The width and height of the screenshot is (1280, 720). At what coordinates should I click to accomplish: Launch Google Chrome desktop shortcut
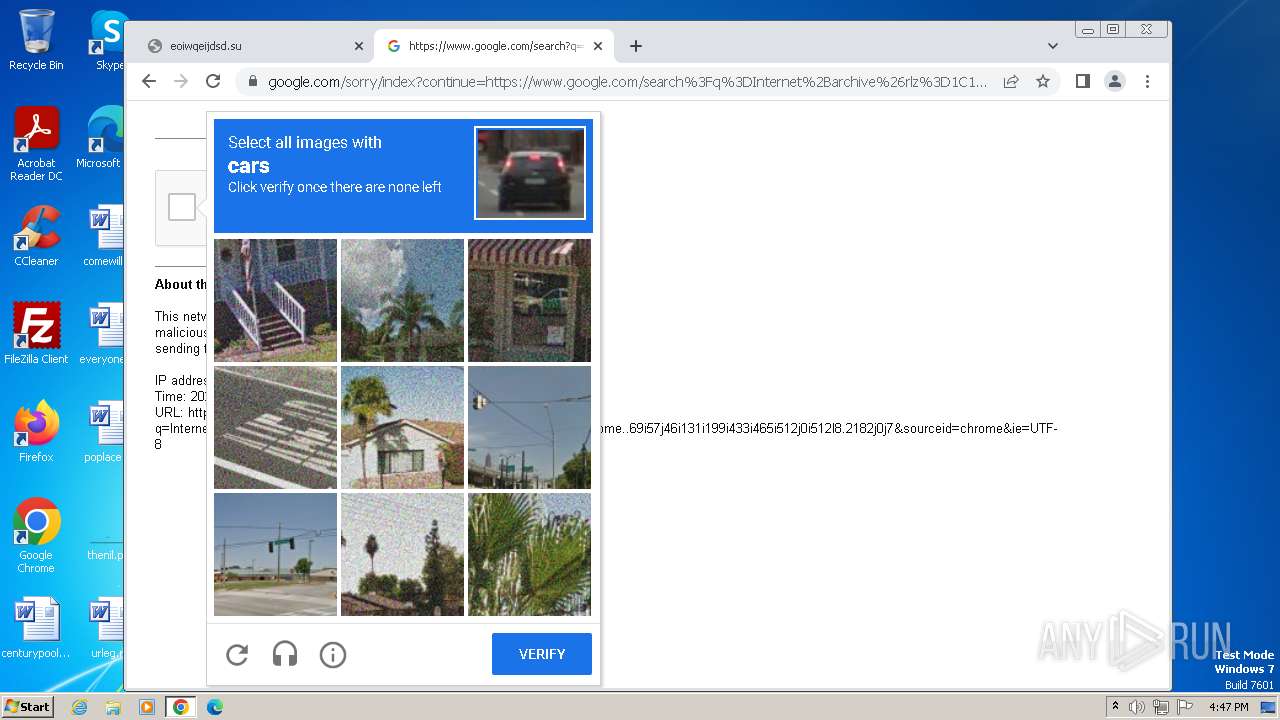pyautogui.click(x=36, y=536)
